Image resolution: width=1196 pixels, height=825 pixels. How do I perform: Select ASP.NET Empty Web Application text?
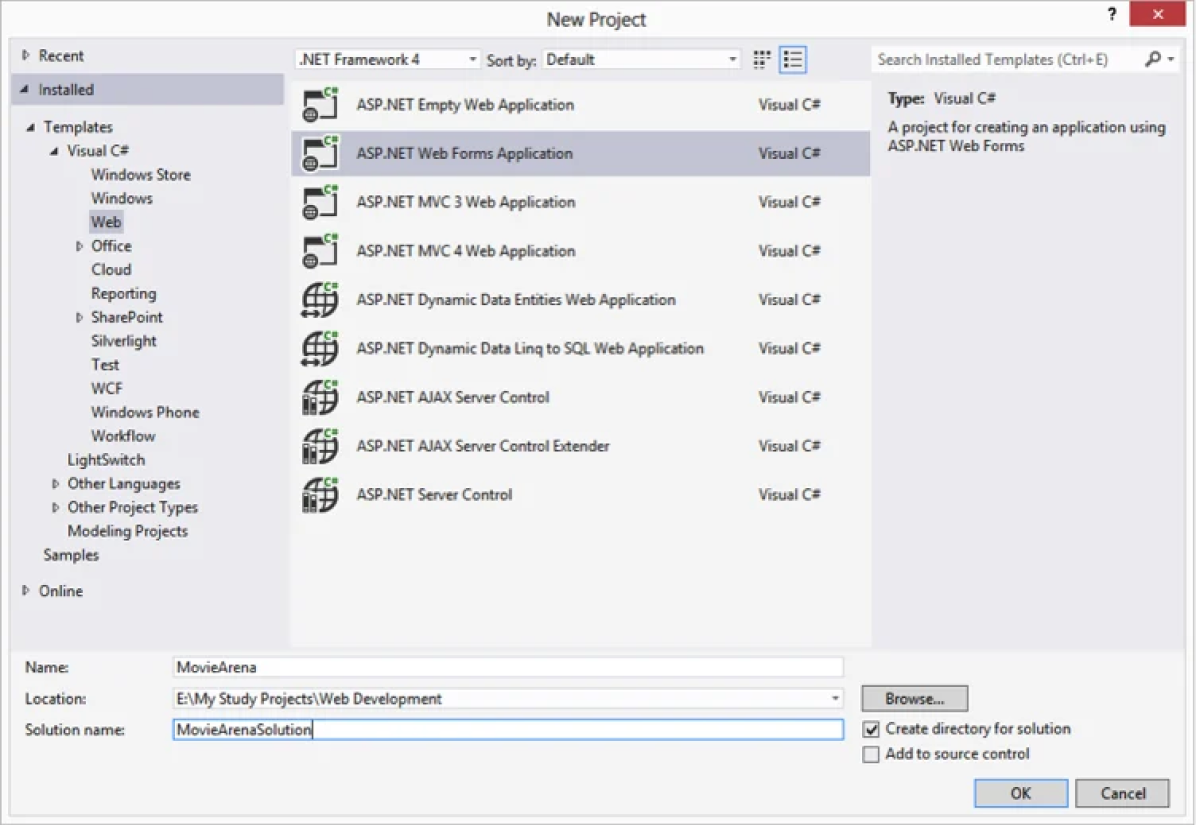pos(465,104)
